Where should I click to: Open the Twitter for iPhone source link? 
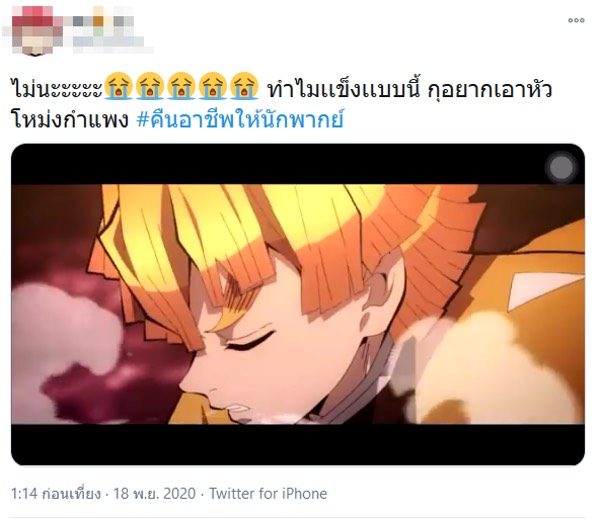click(x=268, y=493)
